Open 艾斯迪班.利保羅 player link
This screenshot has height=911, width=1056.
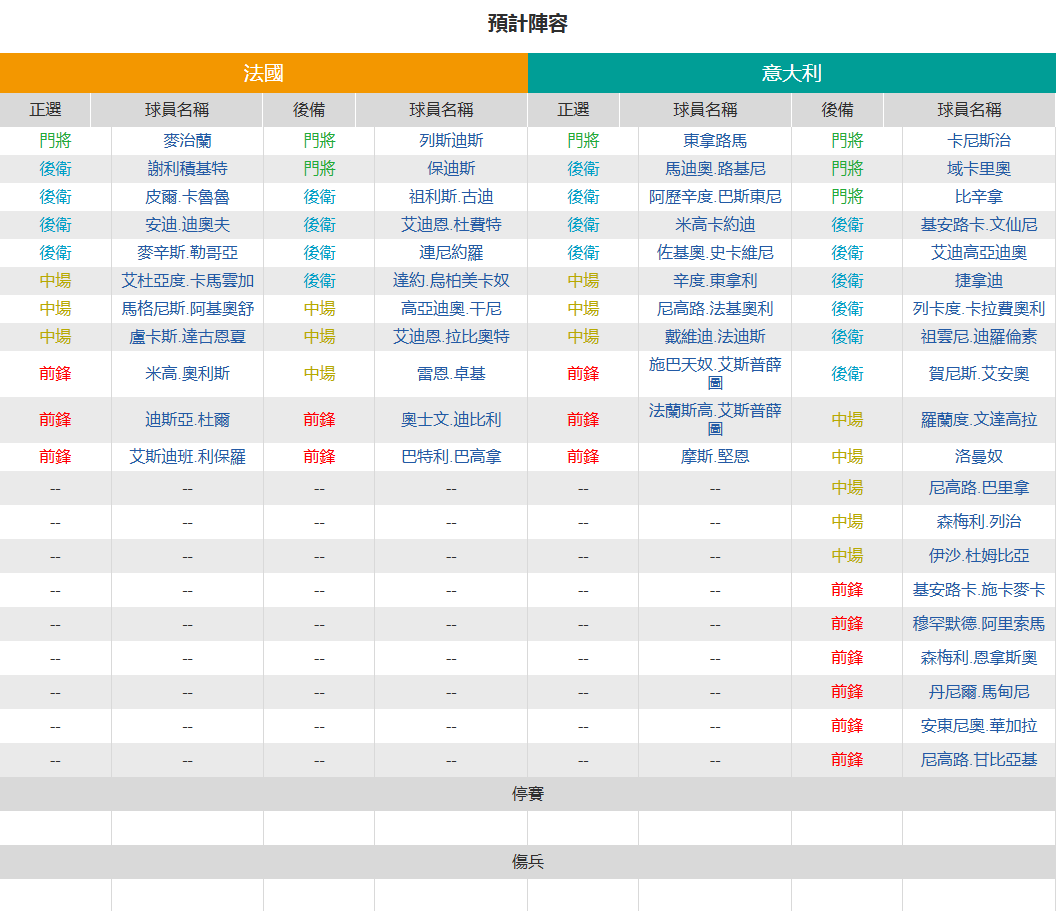tap(187, 457)
